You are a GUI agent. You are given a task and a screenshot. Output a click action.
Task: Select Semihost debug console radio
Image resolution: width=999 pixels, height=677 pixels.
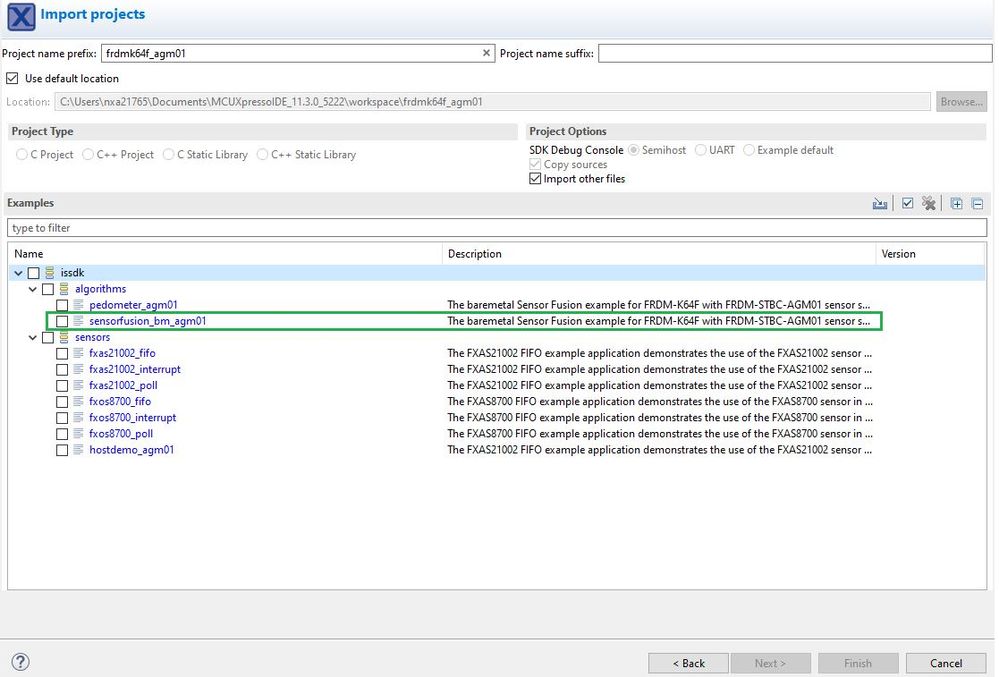pyautogui.click(x=633, y=150)
